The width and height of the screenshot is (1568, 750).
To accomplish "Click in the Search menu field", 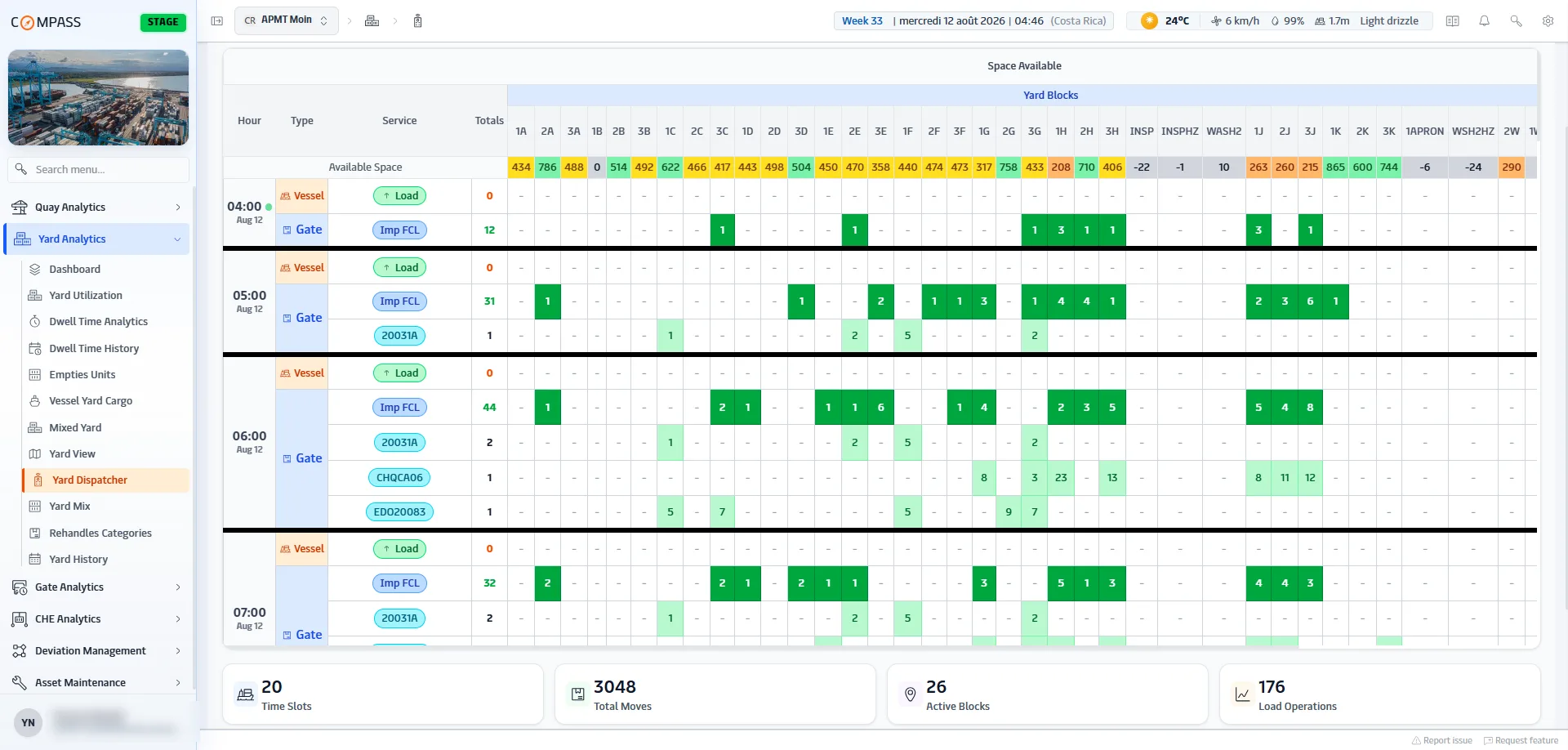I will [x=99, y=170].
